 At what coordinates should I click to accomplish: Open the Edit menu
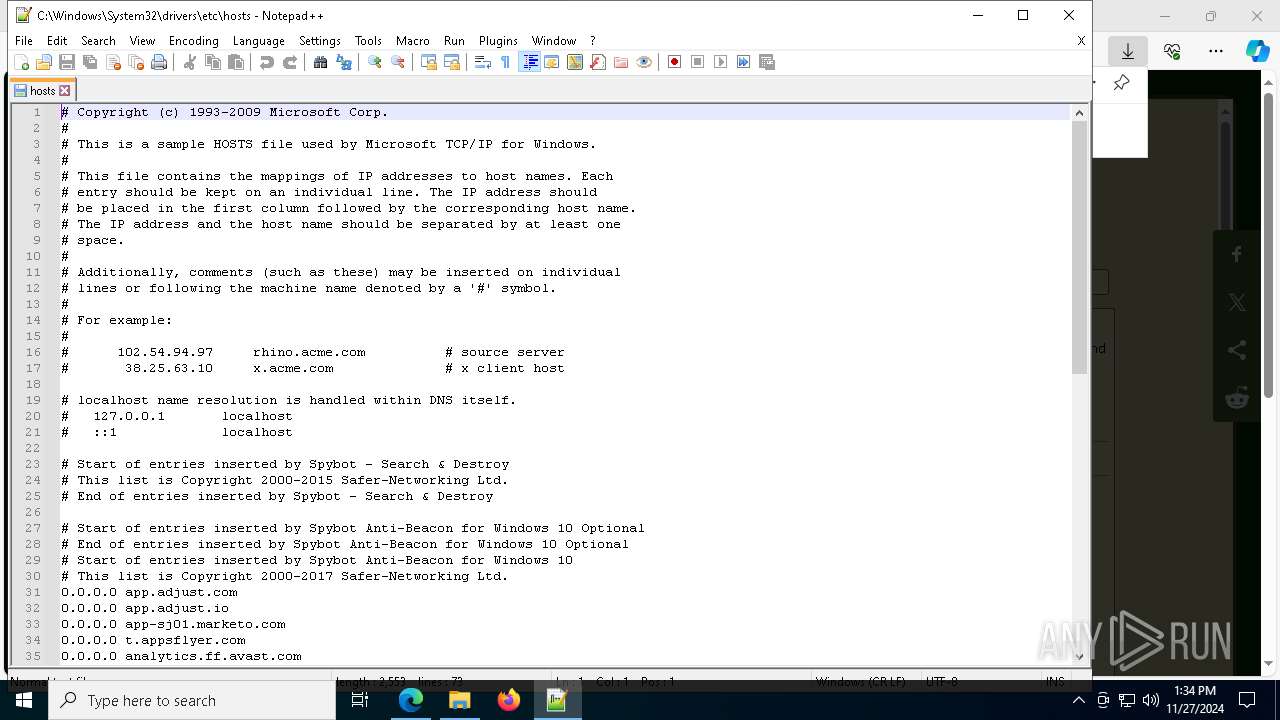coord(57,41)
